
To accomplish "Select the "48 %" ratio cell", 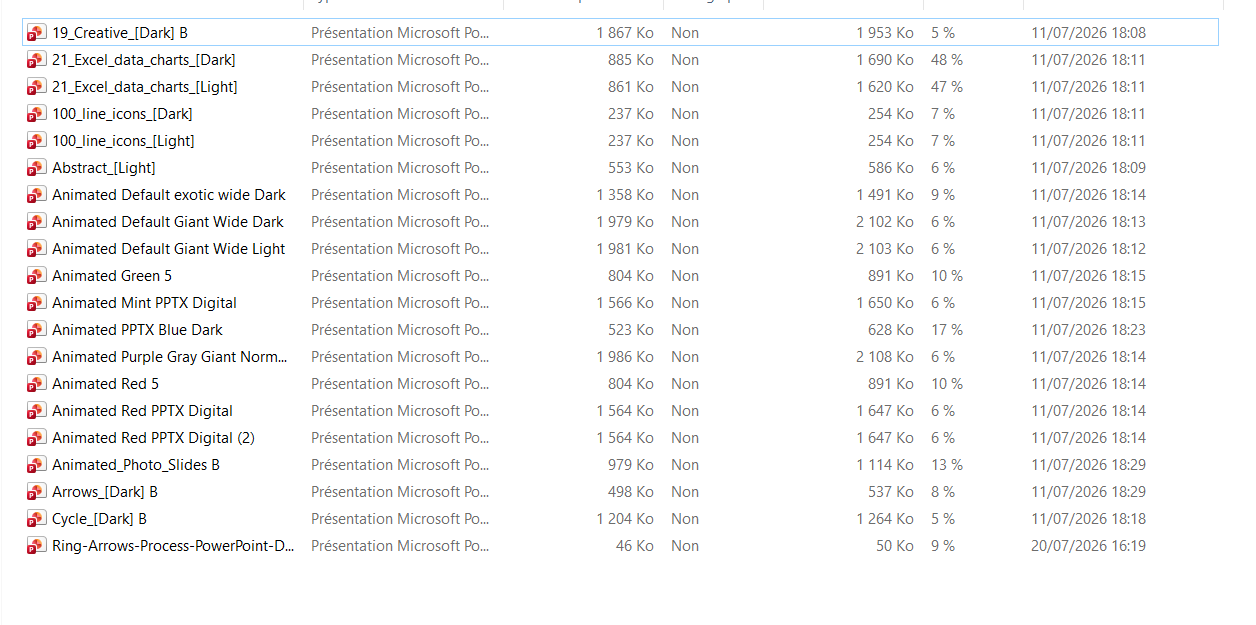I will [x=947, y=60].
